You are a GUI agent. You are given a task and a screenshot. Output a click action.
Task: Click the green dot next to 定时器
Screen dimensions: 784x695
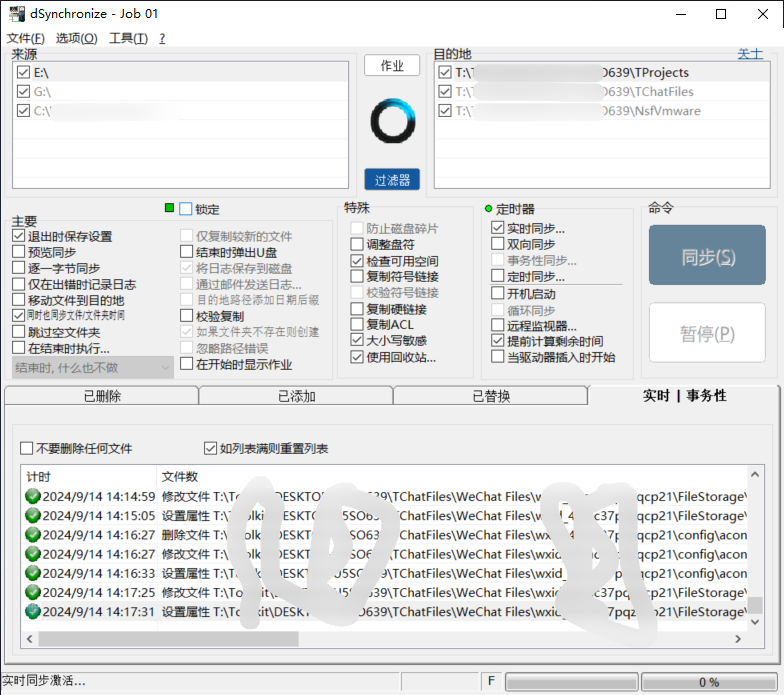pyautogui.click(x=488, y=208)
